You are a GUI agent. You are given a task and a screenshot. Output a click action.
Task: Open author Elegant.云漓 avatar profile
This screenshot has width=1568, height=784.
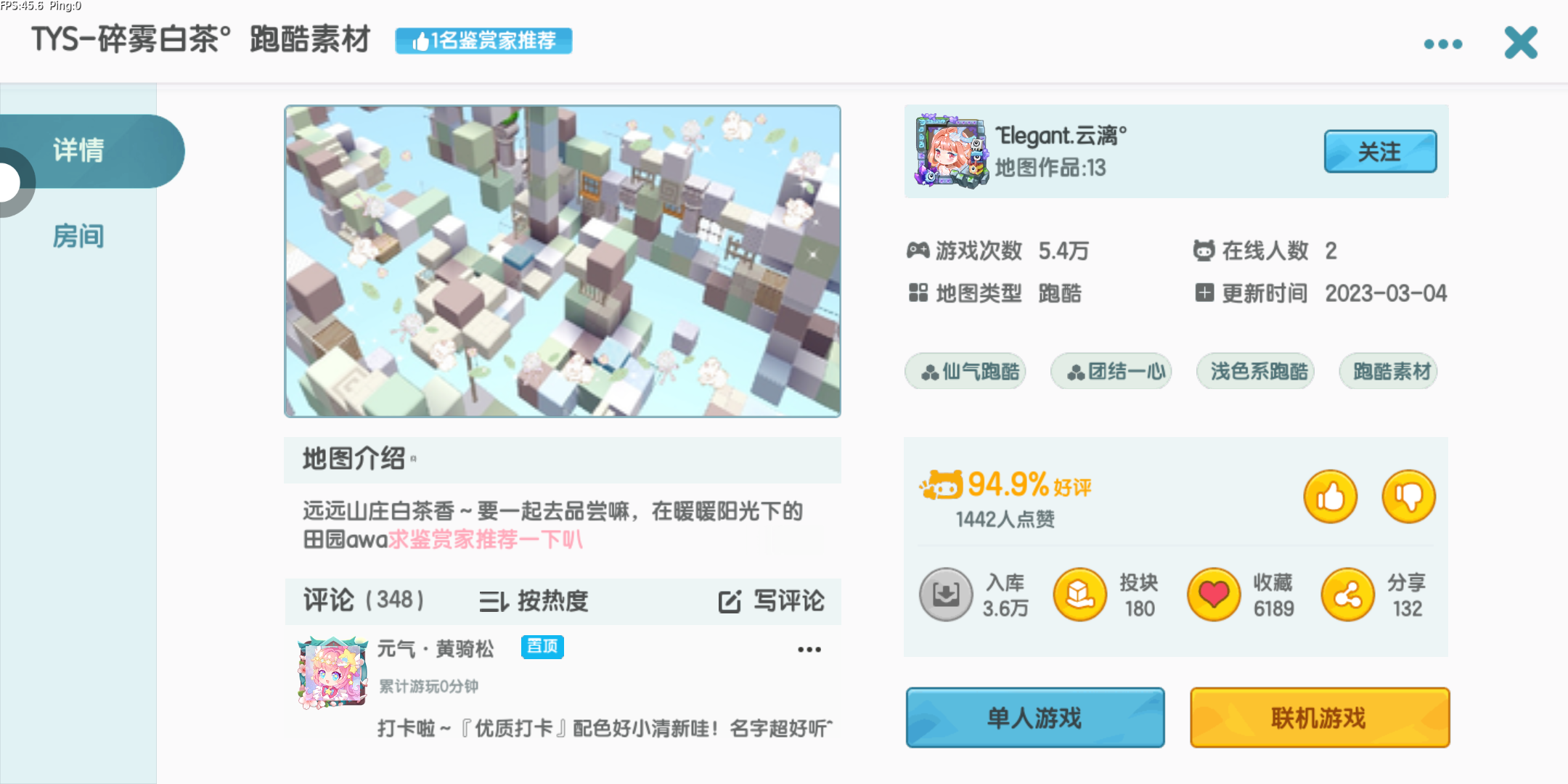952,151
